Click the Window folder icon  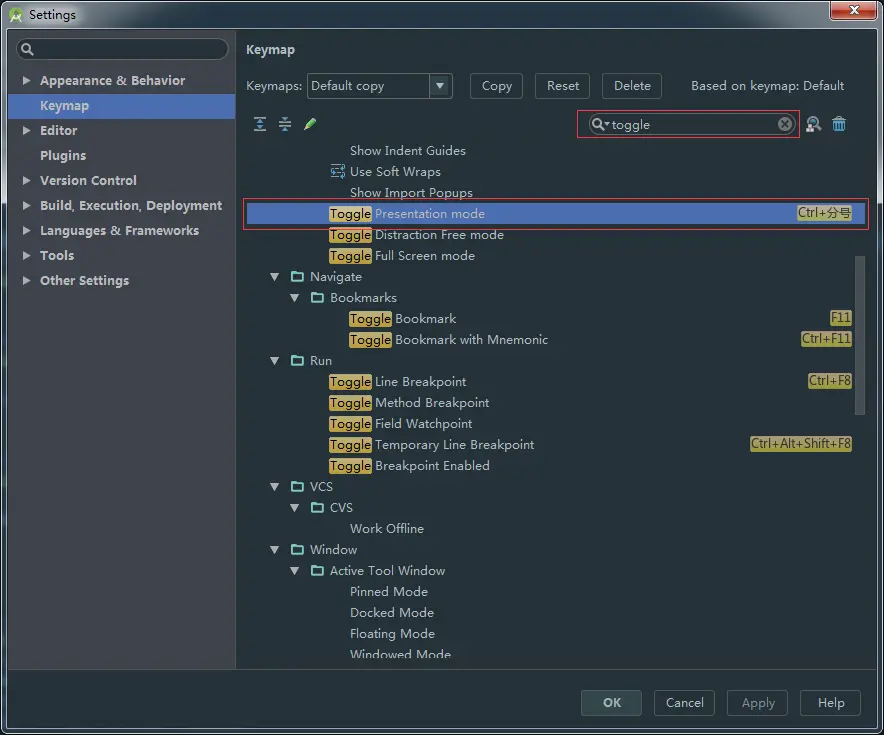click(x=297, y=549)
